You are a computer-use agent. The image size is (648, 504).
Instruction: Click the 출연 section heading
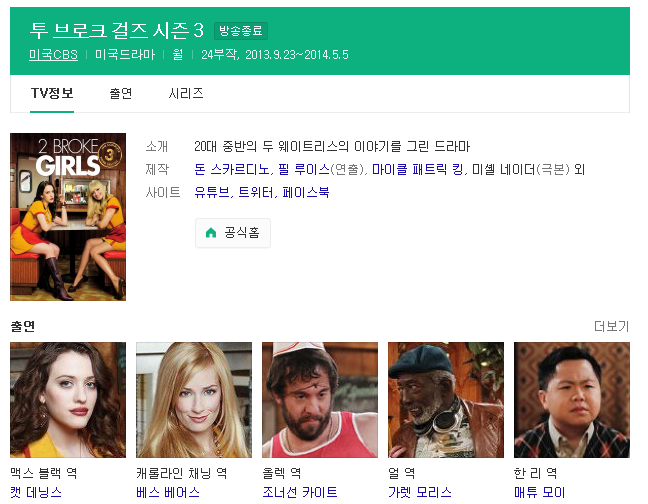[x=22, y=326]
